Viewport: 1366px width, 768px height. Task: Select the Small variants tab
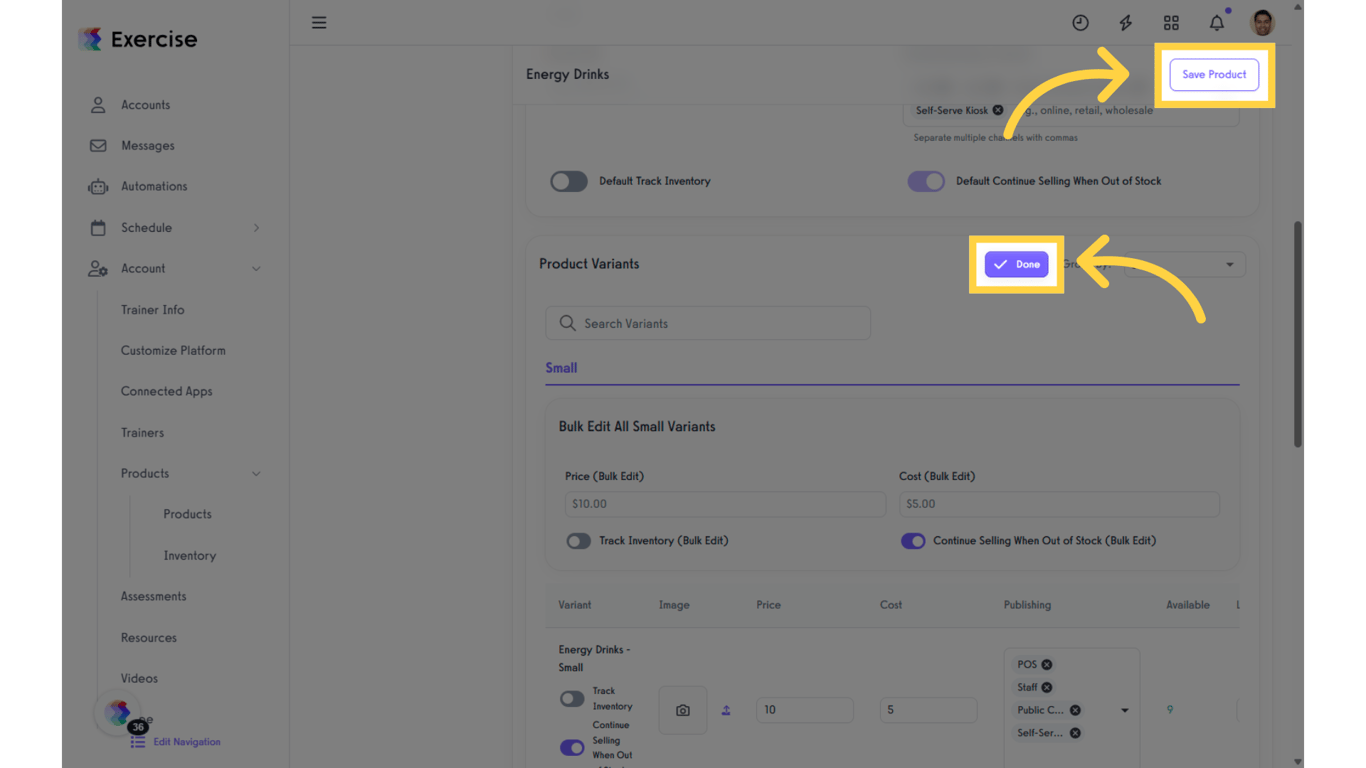click(x=561, y=367)
